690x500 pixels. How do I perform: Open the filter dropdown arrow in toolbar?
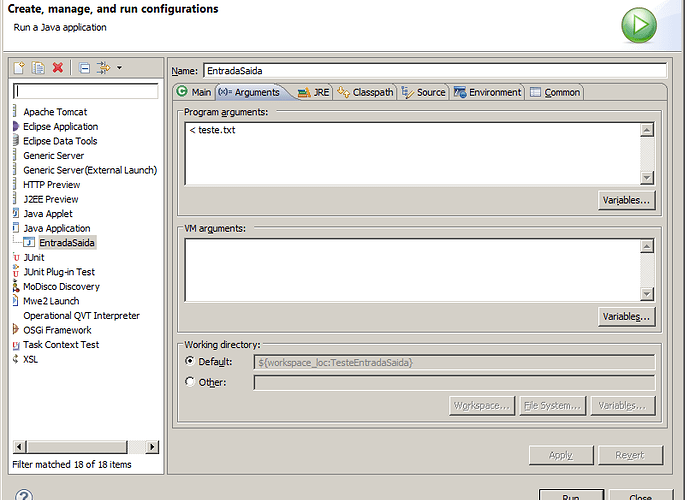pos(119,68)
